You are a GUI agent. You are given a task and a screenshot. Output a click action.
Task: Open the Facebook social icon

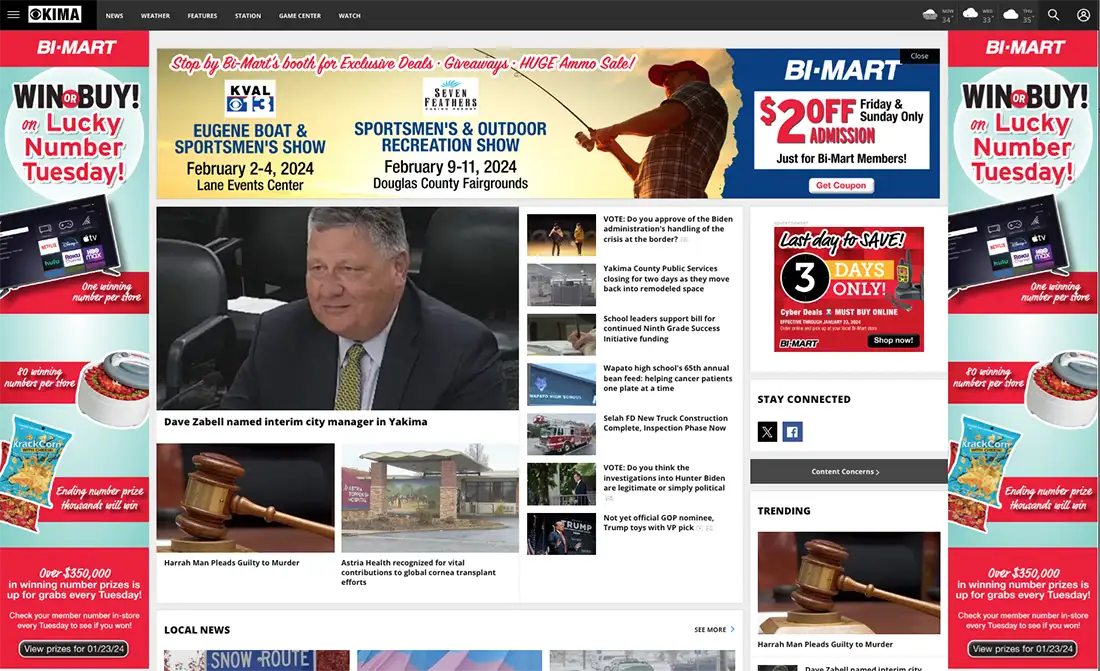coord(793,432)
